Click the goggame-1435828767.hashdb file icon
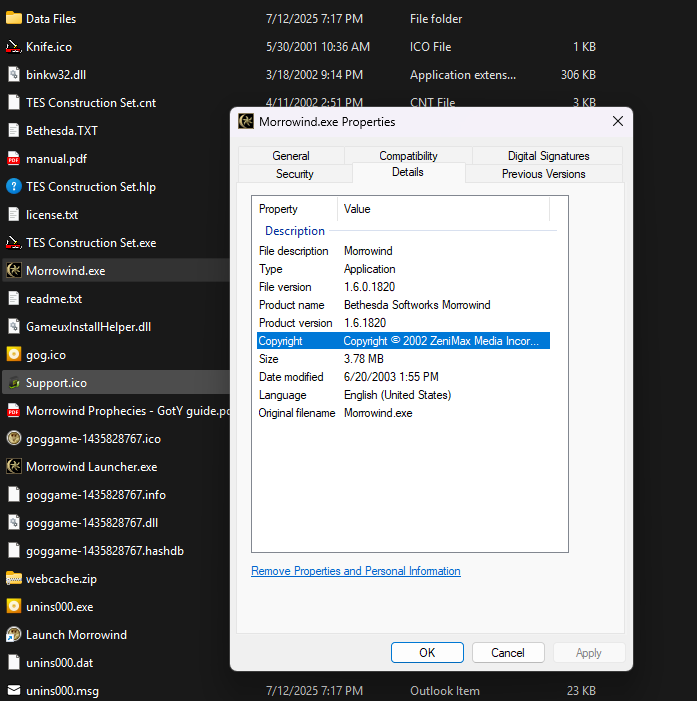This screenshot has width=697, height=701. tap(14, 551)
